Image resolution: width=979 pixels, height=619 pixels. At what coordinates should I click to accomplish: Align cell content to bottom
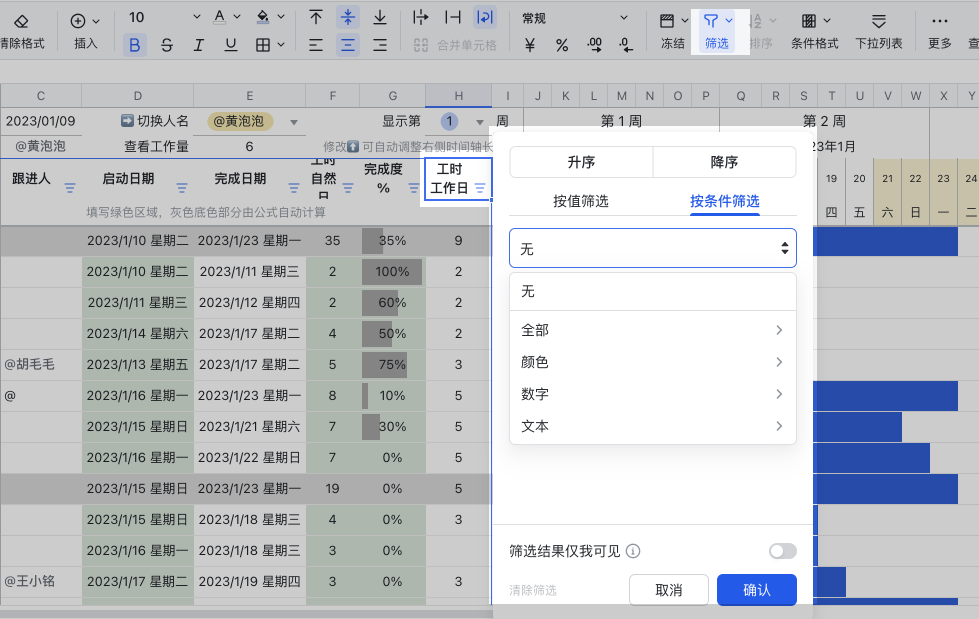pyautogui.click(x=380, y=17)
